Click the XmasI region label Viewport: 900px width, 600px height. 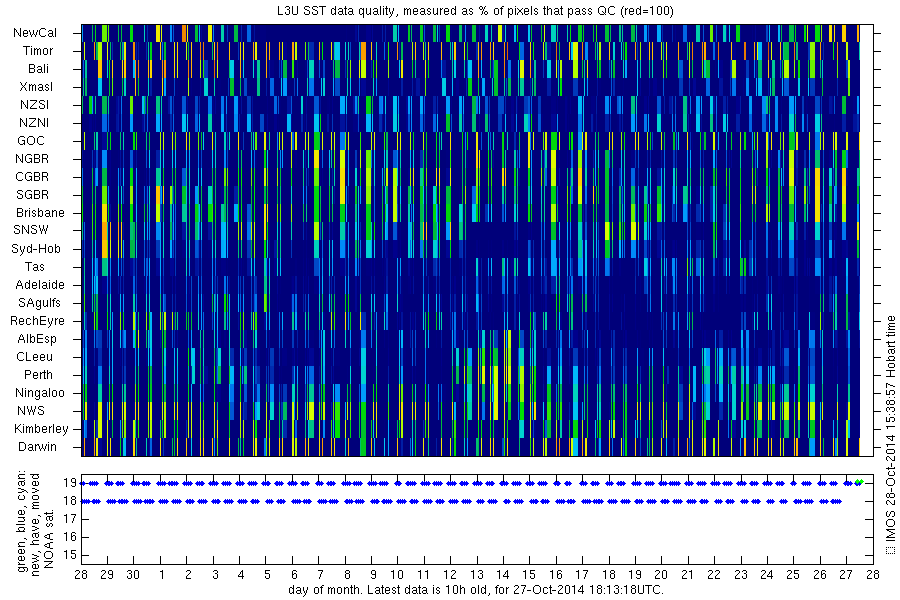pyautogui.click(x=36, y=87)
